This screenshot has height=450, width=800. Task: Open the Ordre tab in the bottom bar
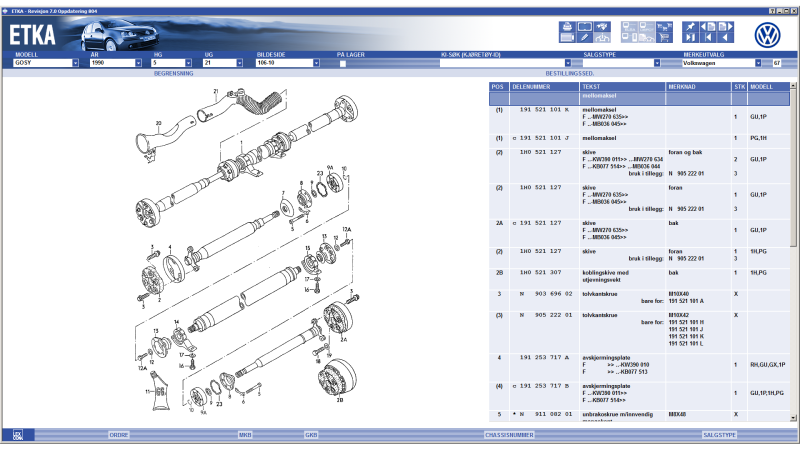[x=119, y=435]
